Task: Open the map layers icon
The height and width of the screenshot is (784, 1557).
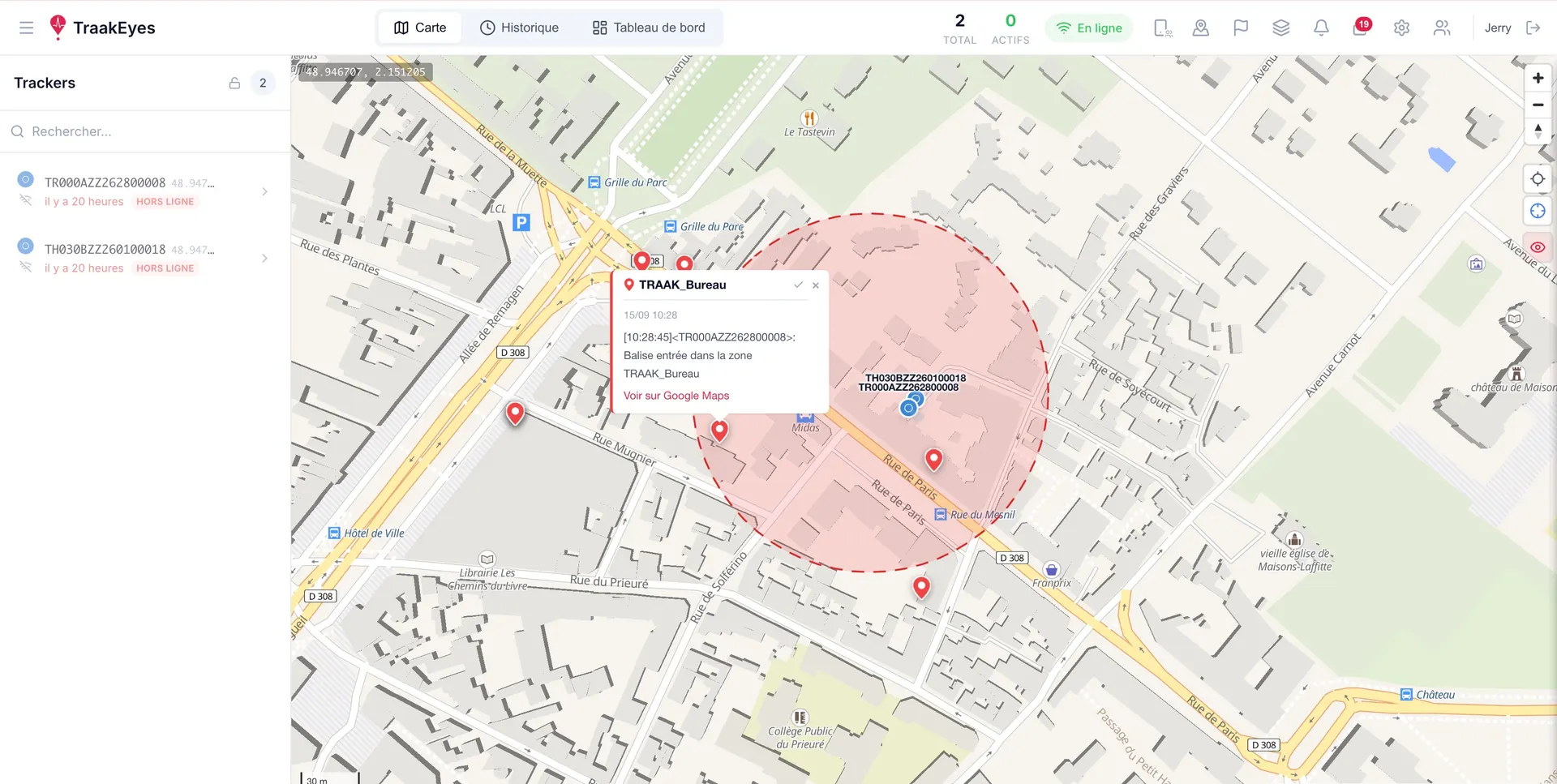Action: pyautogui.click(x=1281, y=28)
